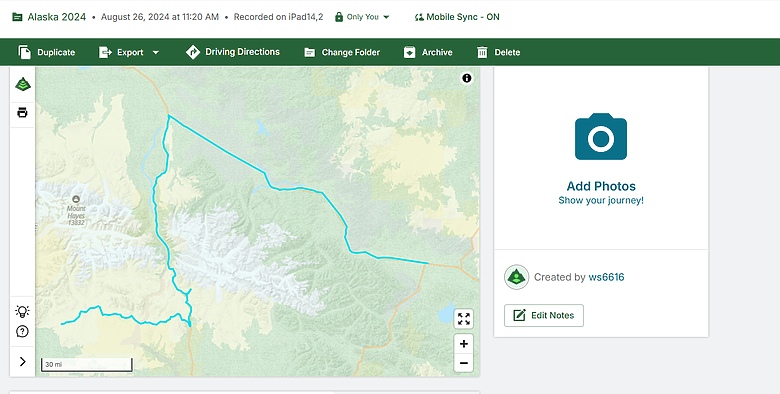Click the 30 mi scale bar
The height and width of the screenshot is (394, 780).
coord(87,365)
